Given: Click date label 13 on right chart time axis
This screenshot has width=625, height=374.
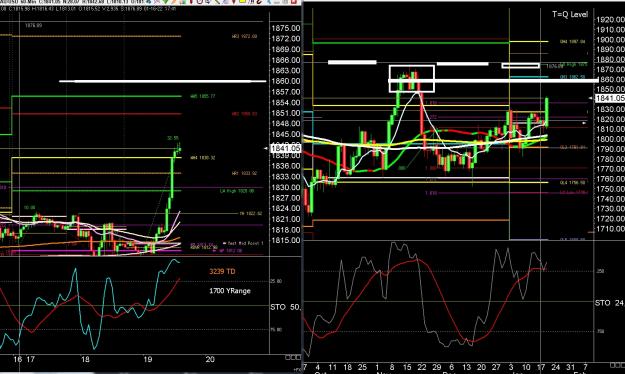Looking at the screenshot, I should 466,367.
